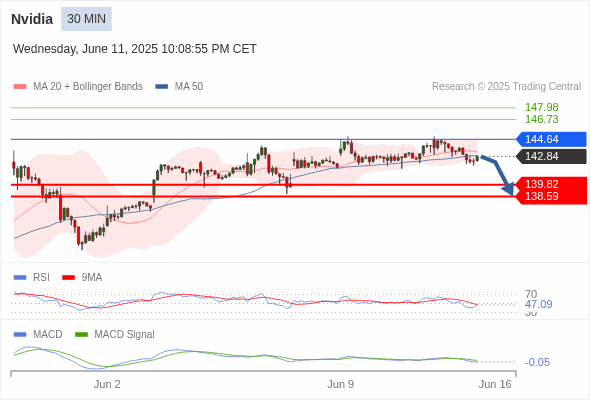Viewport: 590px width, 400px height.
Task: Click the 30 MIN timeframe badge
Action: 87,19
